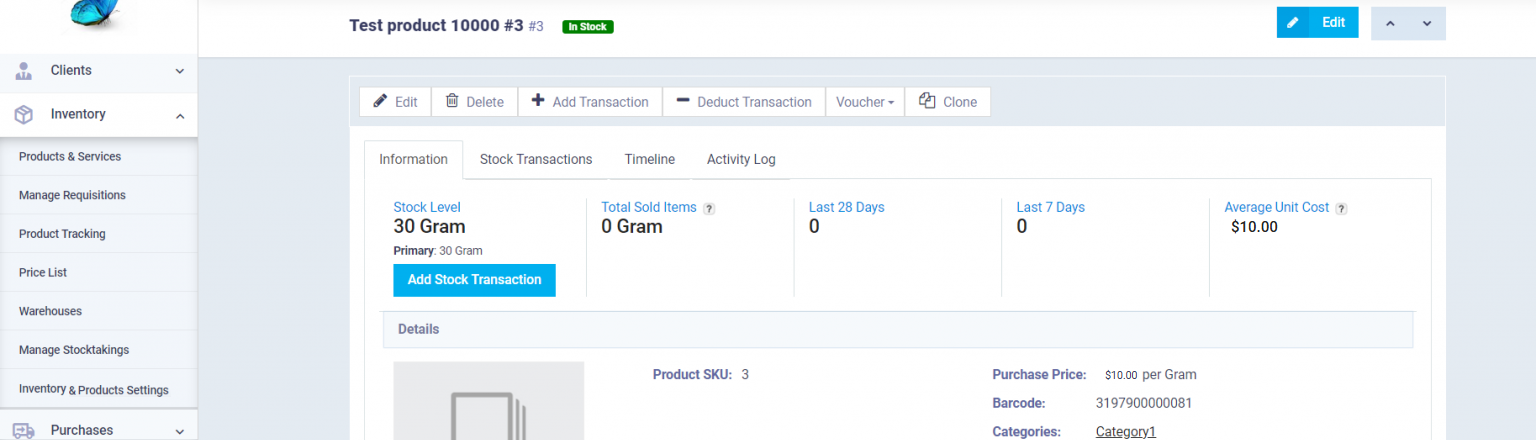Click help icon next to Average Unit Cost
This screenshot has height=440, width=1536.
click(x=1341, y=209)
